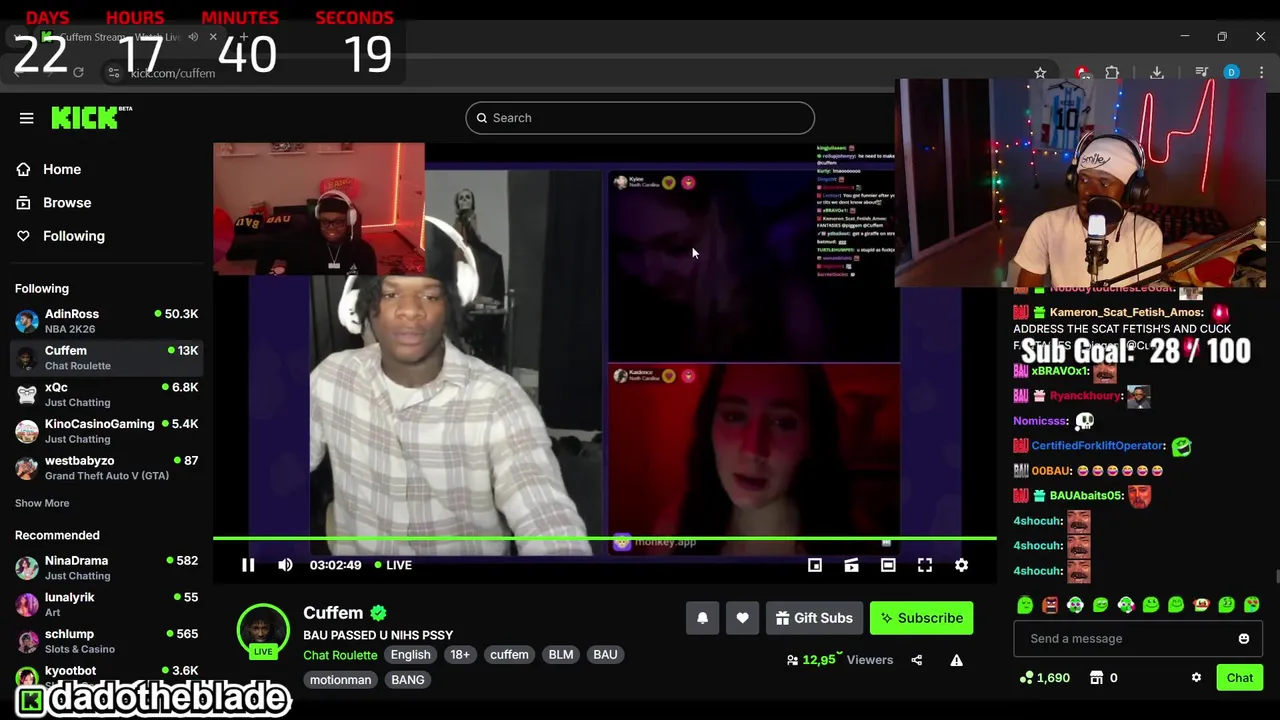Open Chrome profile avatar
The width and height of the screenshot is (1280, 720).
[x=1232, y=73]
